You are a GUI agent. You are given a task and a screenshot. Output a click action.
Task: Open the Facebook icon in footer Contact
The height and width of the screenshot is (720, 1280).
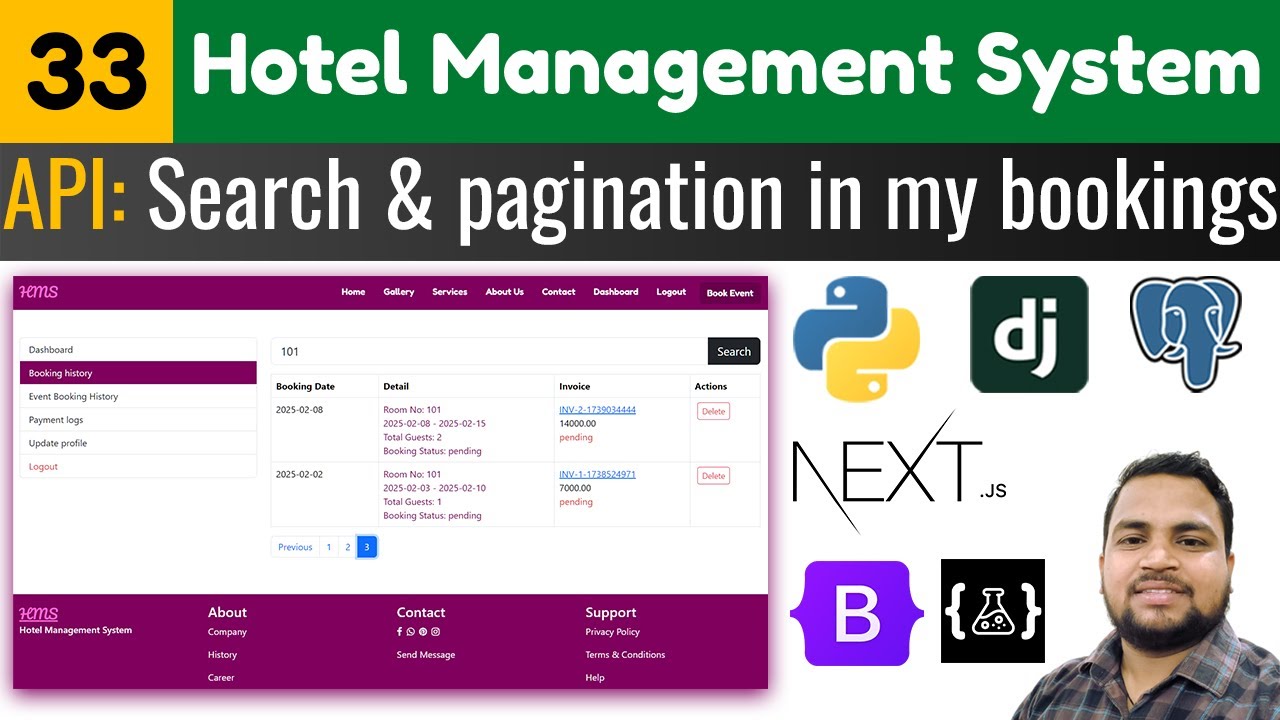point(400,632)
